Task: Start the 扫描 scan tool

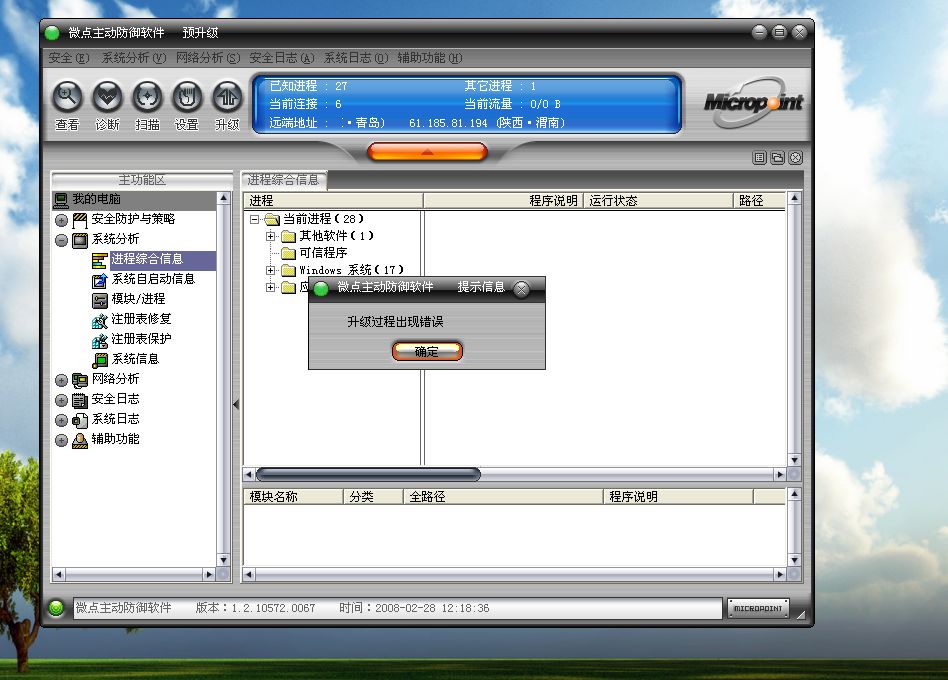Action: [148, 97]
